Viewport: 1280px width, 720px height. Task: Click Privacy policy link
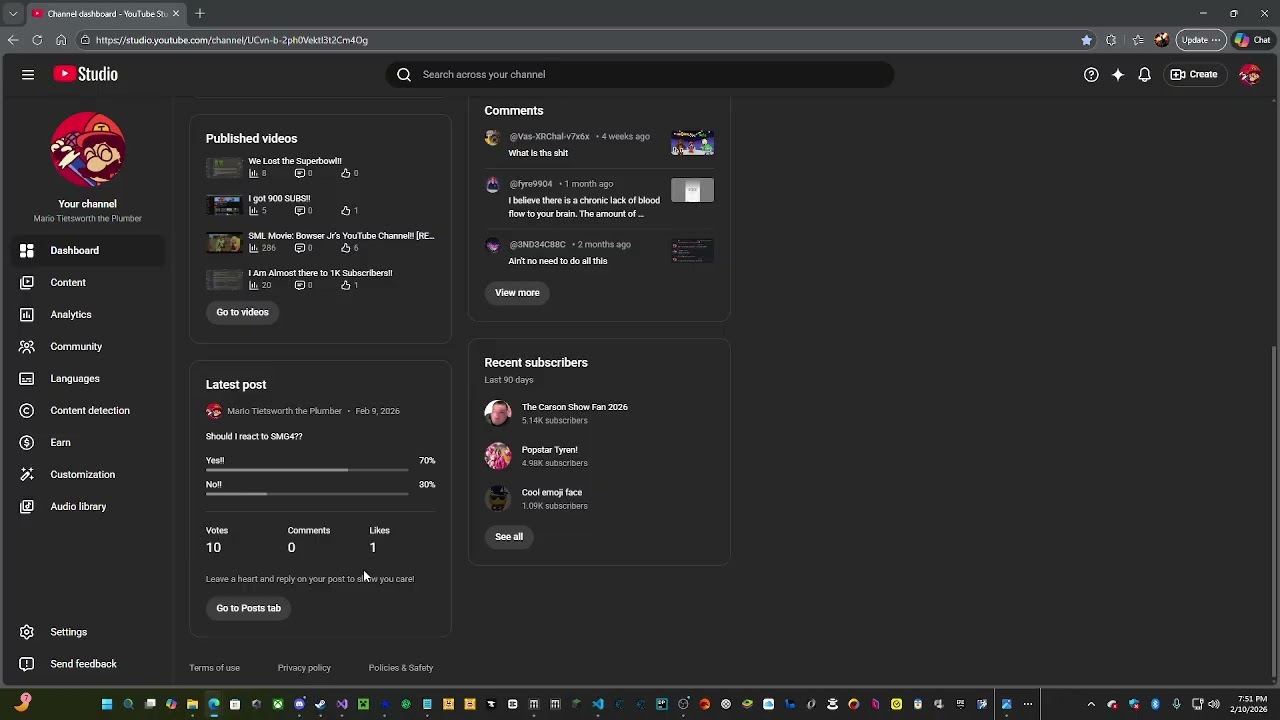tap(304, 668)
